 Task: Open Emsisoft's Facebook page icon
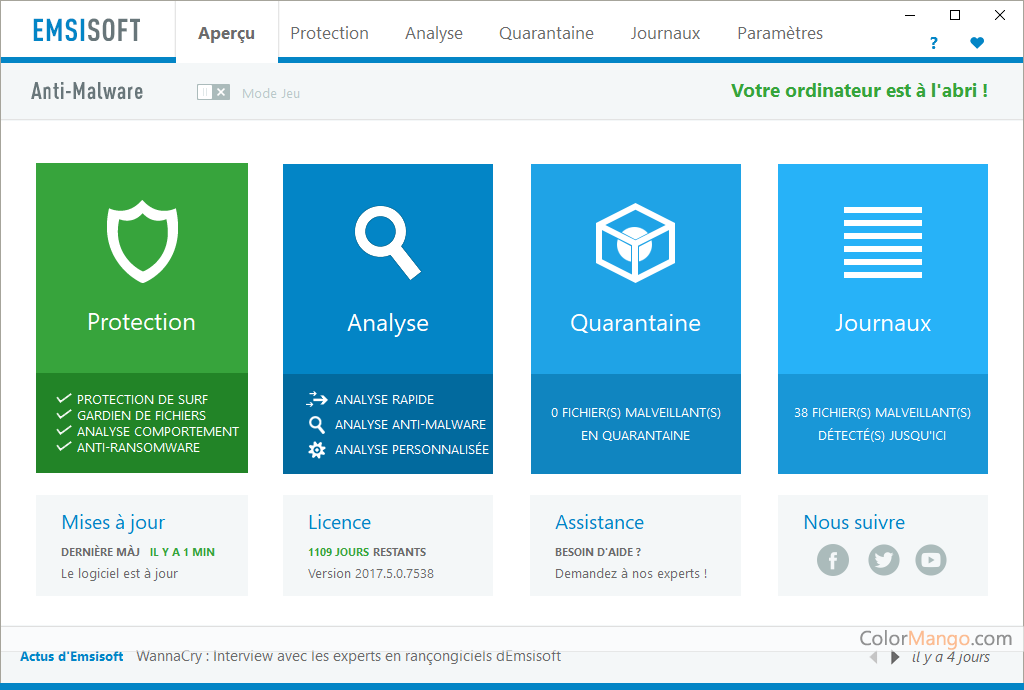pyautogui.click(x=833, y=560)
